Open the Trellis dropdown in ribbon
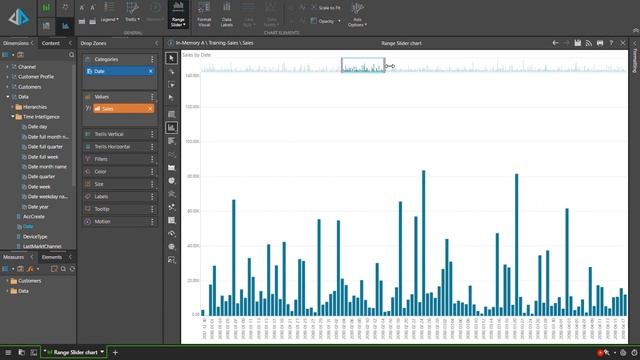Screen dimensions: 640x360 132,12
